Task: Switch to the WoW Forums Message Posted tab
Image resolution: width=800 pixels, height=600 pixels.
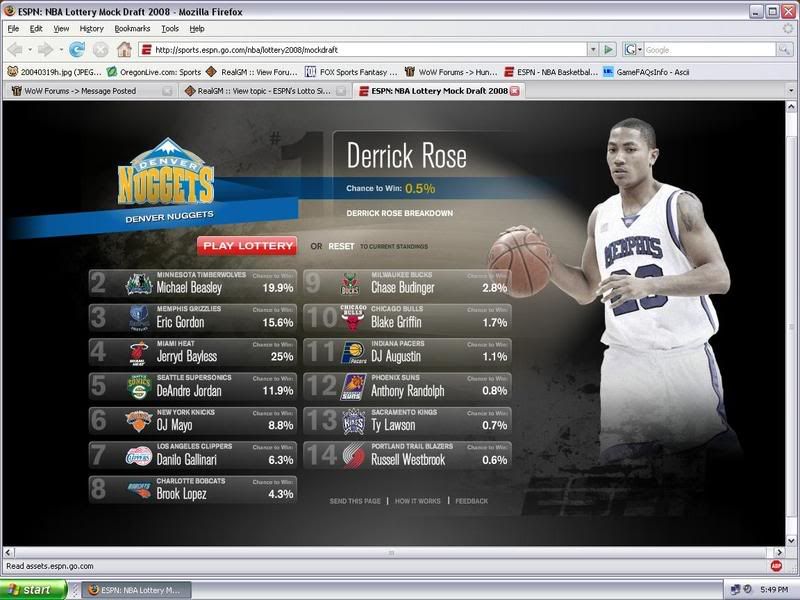Action: click(91, 91)
